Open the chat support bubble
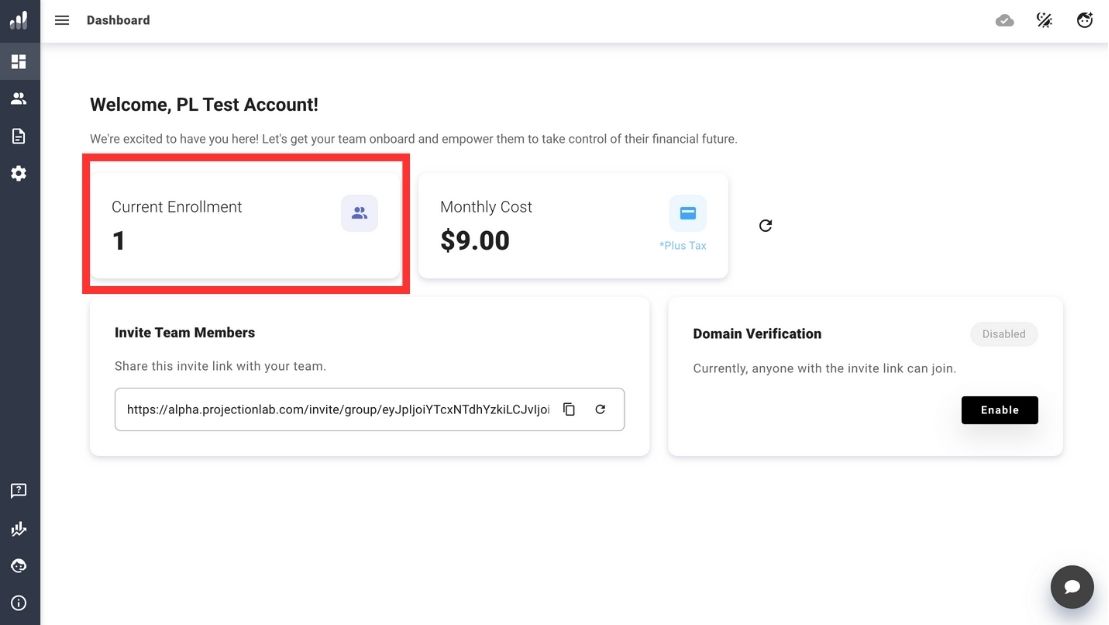The image size is (1109, 625). (x=1071, y=587)
